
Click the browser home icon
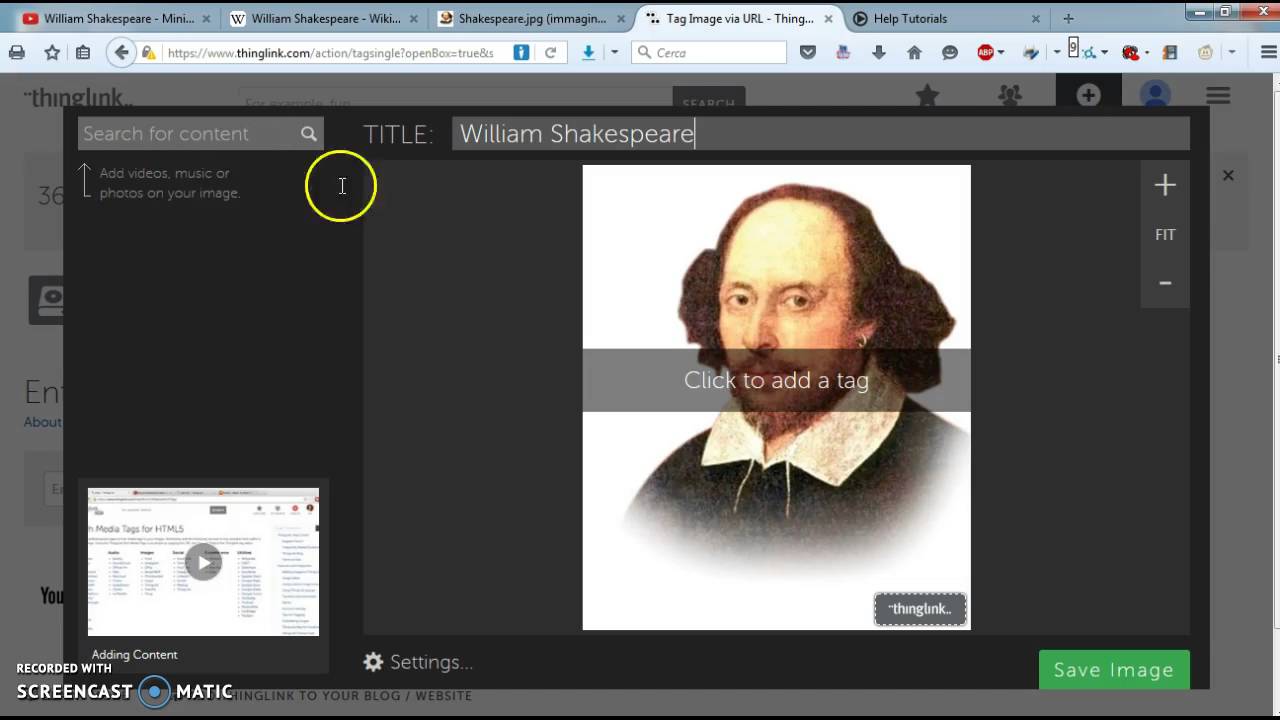pyautogui.click(x=914, y=53)
